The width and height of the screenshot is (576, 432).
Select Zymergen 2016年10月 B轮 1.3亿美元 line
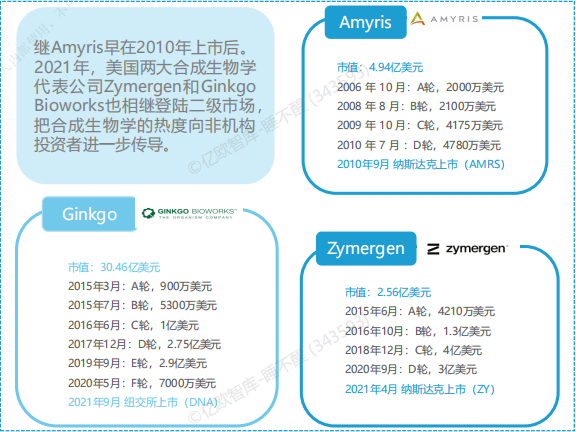tap(418, 331)
